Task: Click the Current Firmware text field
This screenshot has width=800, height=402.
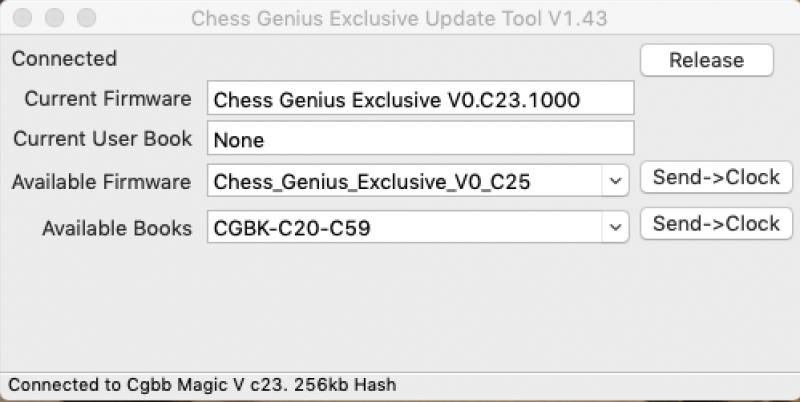Action: [420, 99]
